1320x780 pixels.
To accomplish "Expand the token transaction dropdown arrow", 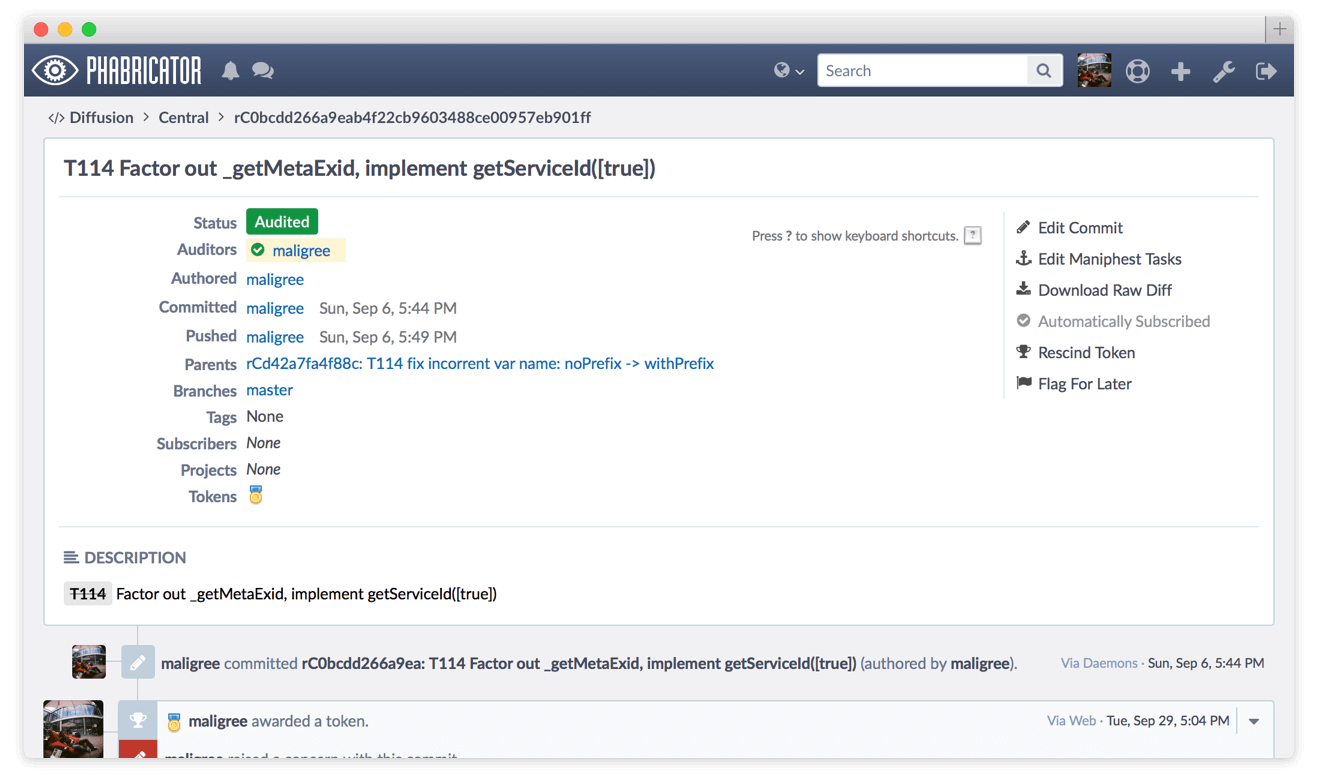I will (1254, 721).
